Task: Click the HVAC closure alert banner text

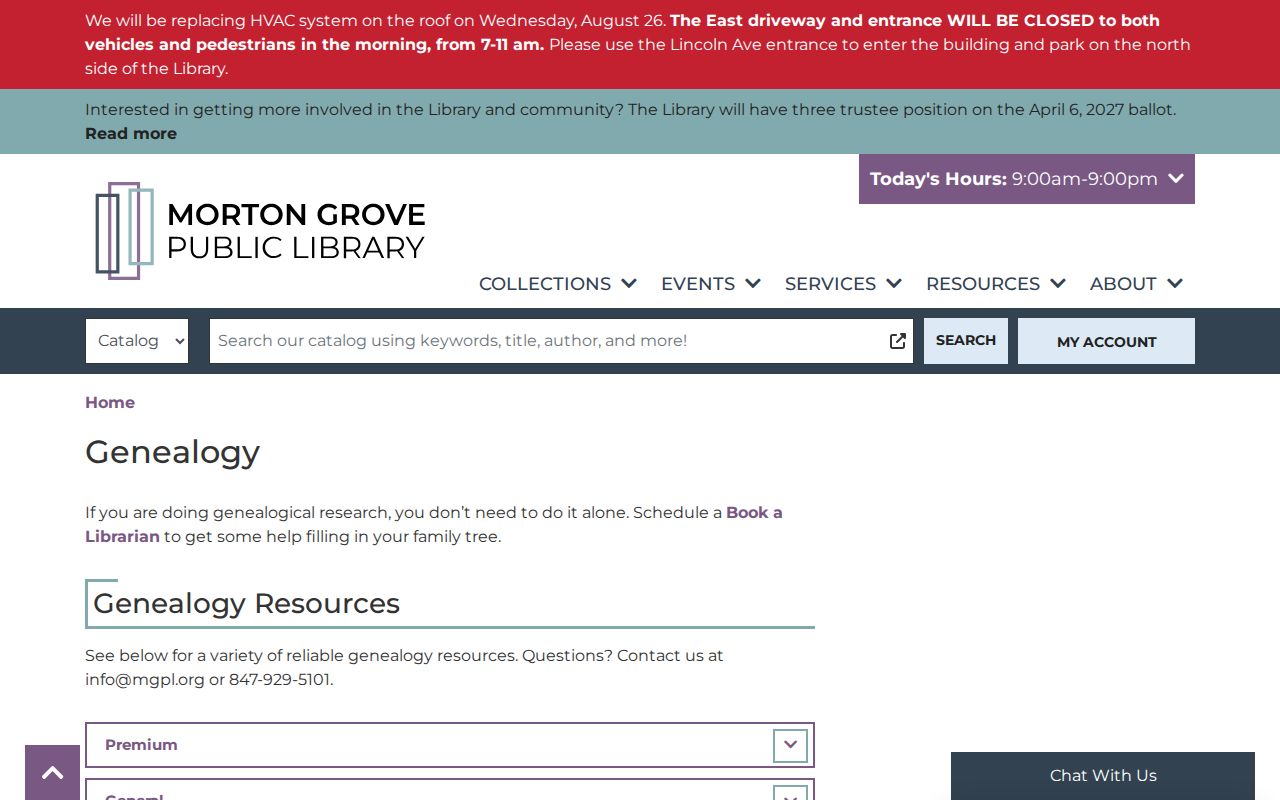Action: (x=638, y=45)
